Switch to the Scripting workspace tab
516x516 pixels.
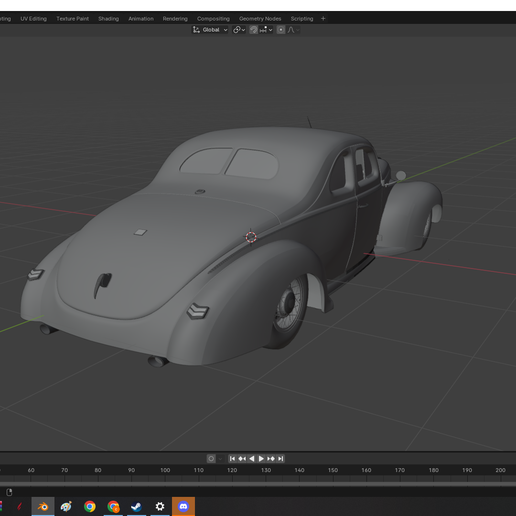[302, 19]
